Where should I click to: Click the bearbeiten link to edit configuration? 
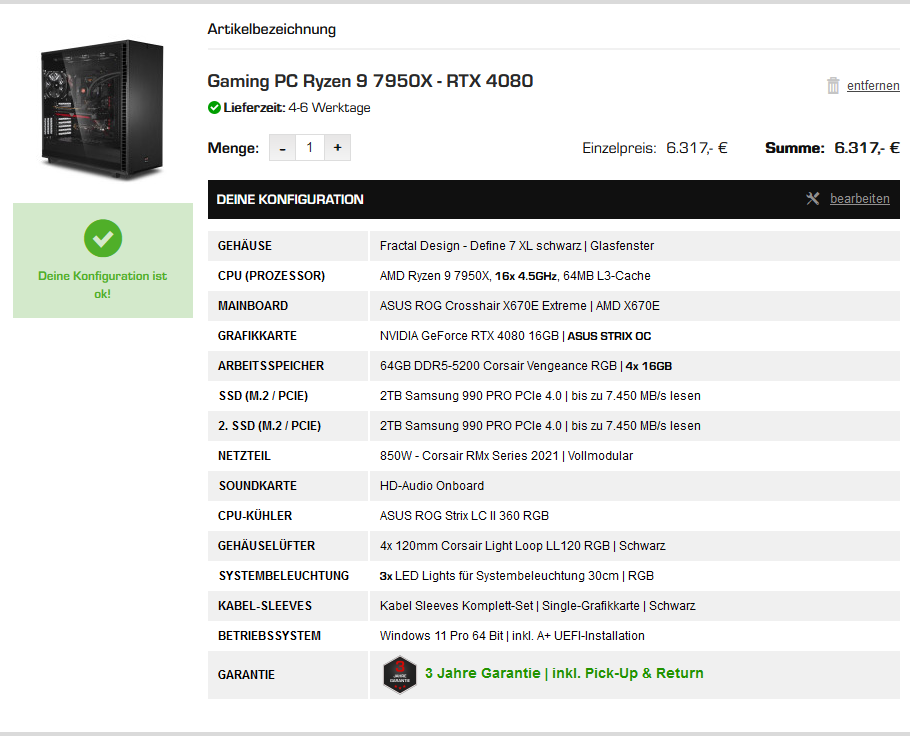(x=860, y=199)
